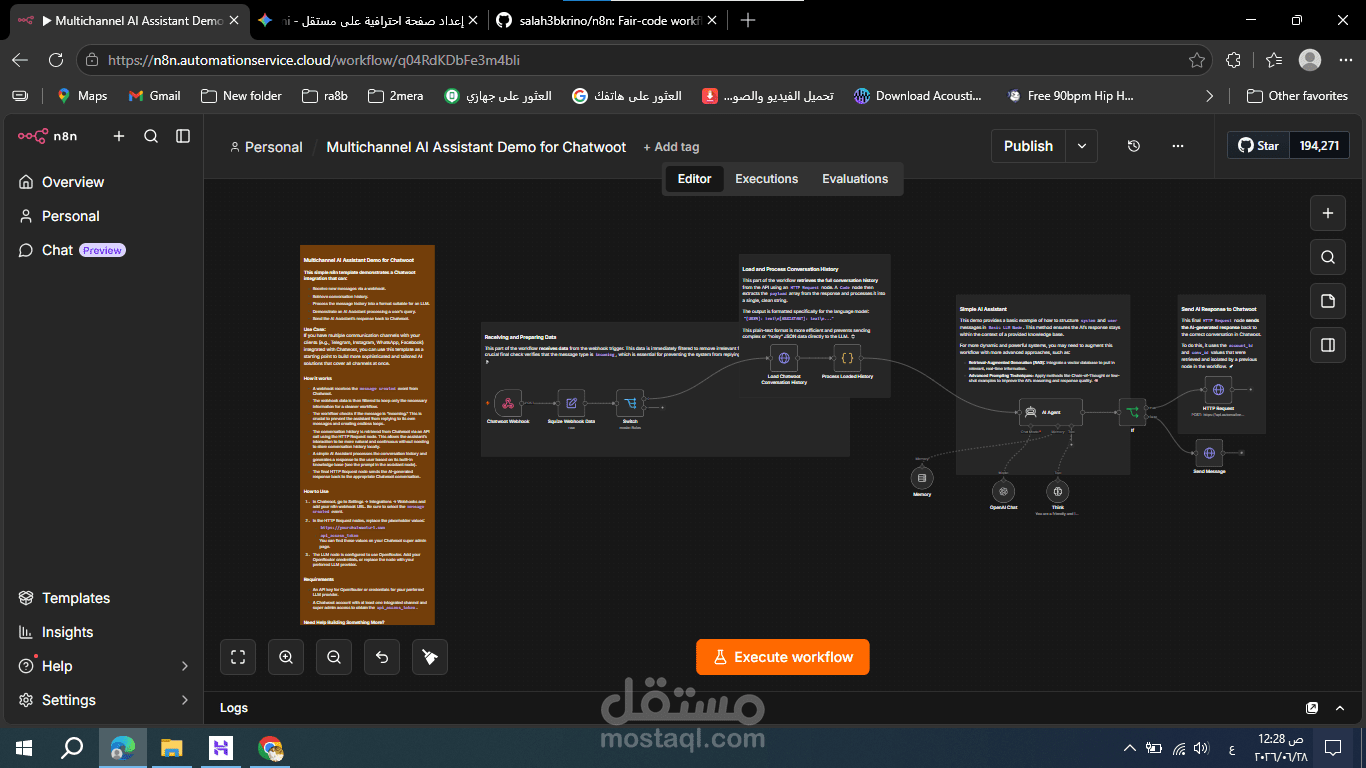Create new item from sidebar plus
1366x768 pixels.
[x=119, y=136]
